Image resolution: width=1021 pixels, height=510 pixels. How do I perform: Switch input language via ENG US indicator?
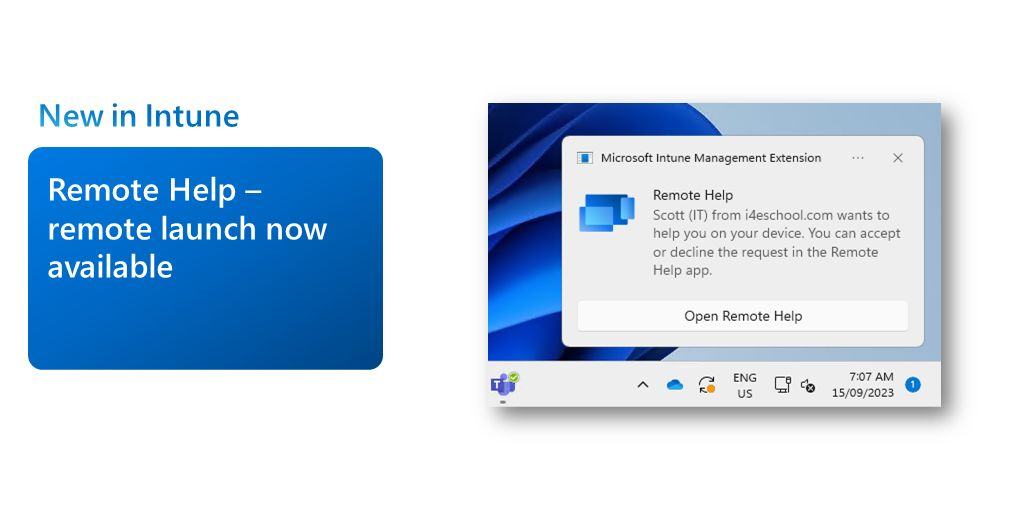[x=744, y=385]
